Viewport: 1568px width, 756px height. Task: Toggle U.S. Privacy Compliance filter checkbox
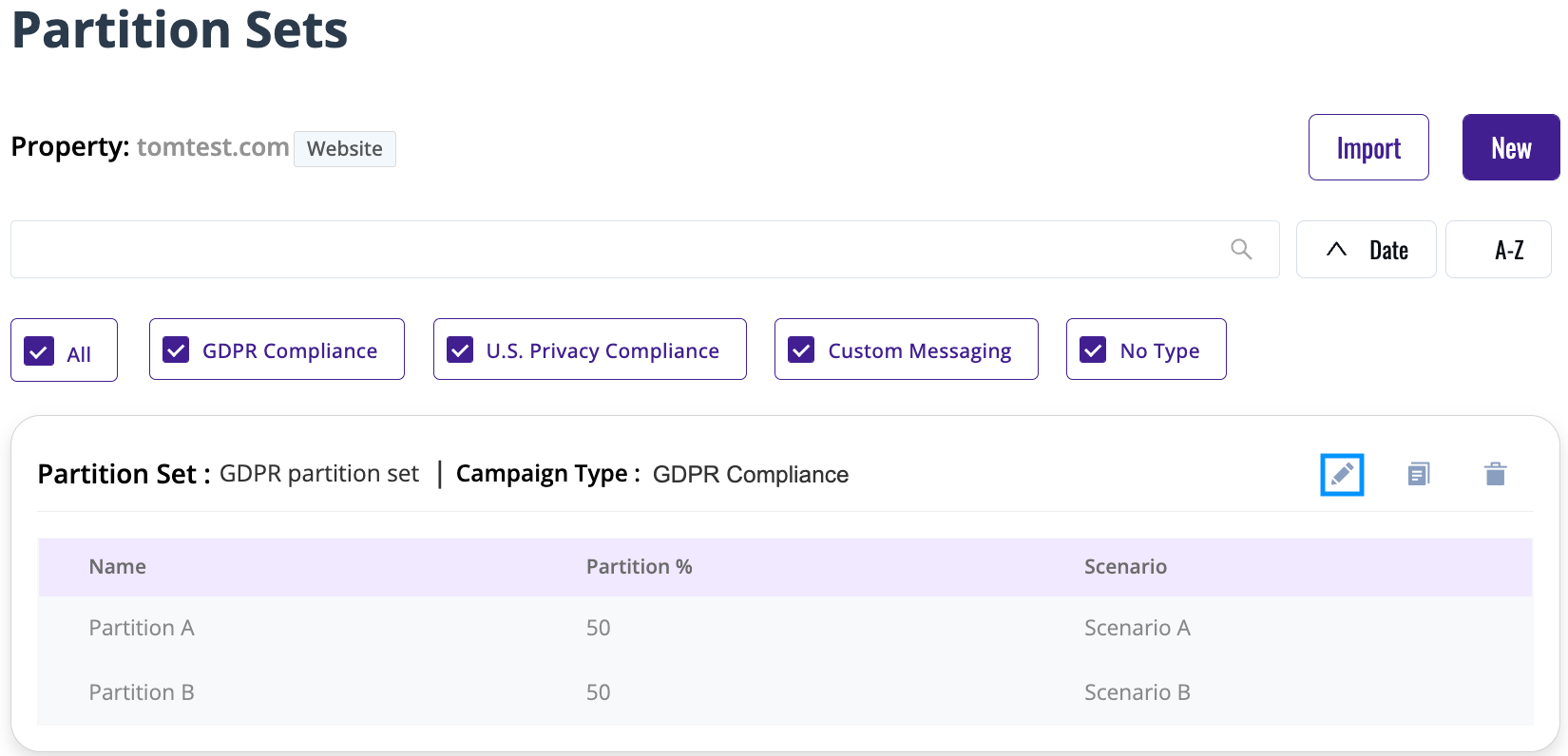click(460, 350)
